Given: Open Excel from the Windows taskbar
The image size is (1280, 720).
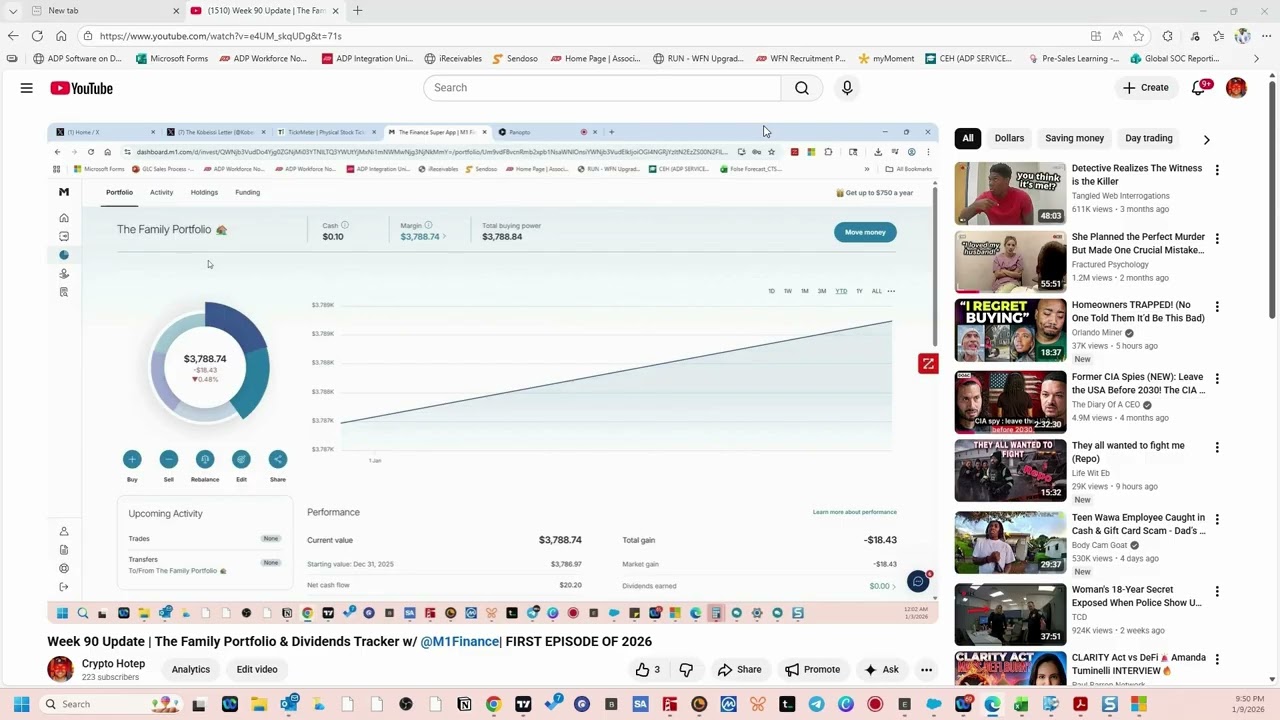Looking at the screenshot, I should tap(1022, 704).
